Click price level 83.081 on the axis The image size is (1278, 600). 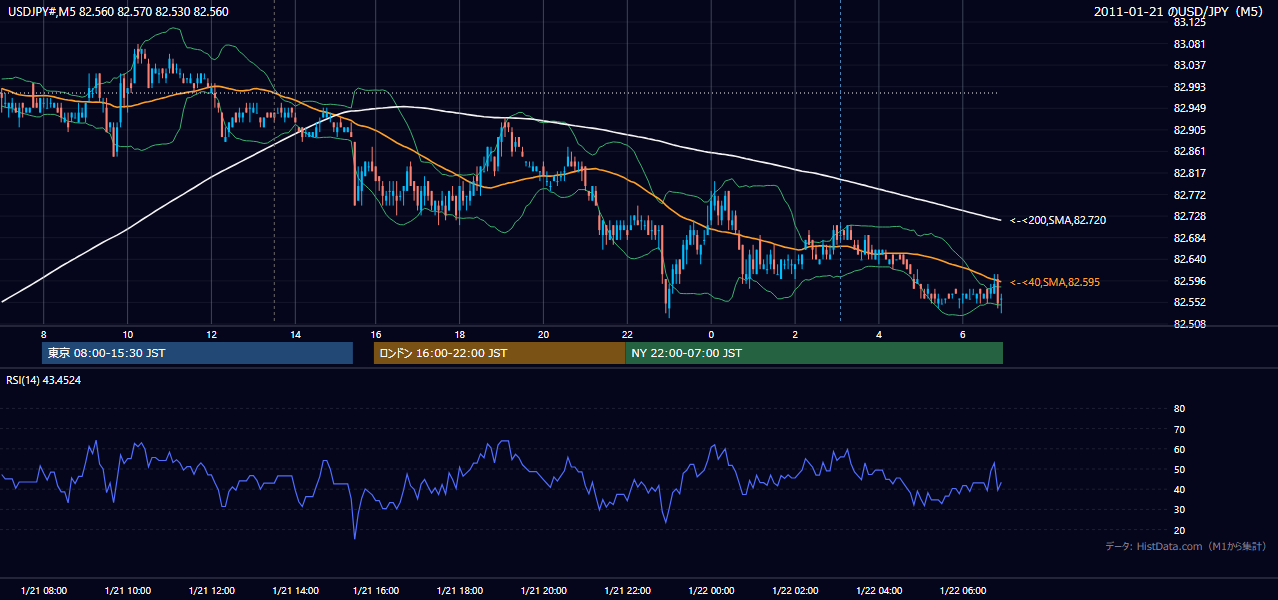click(x=1189, y=44)
